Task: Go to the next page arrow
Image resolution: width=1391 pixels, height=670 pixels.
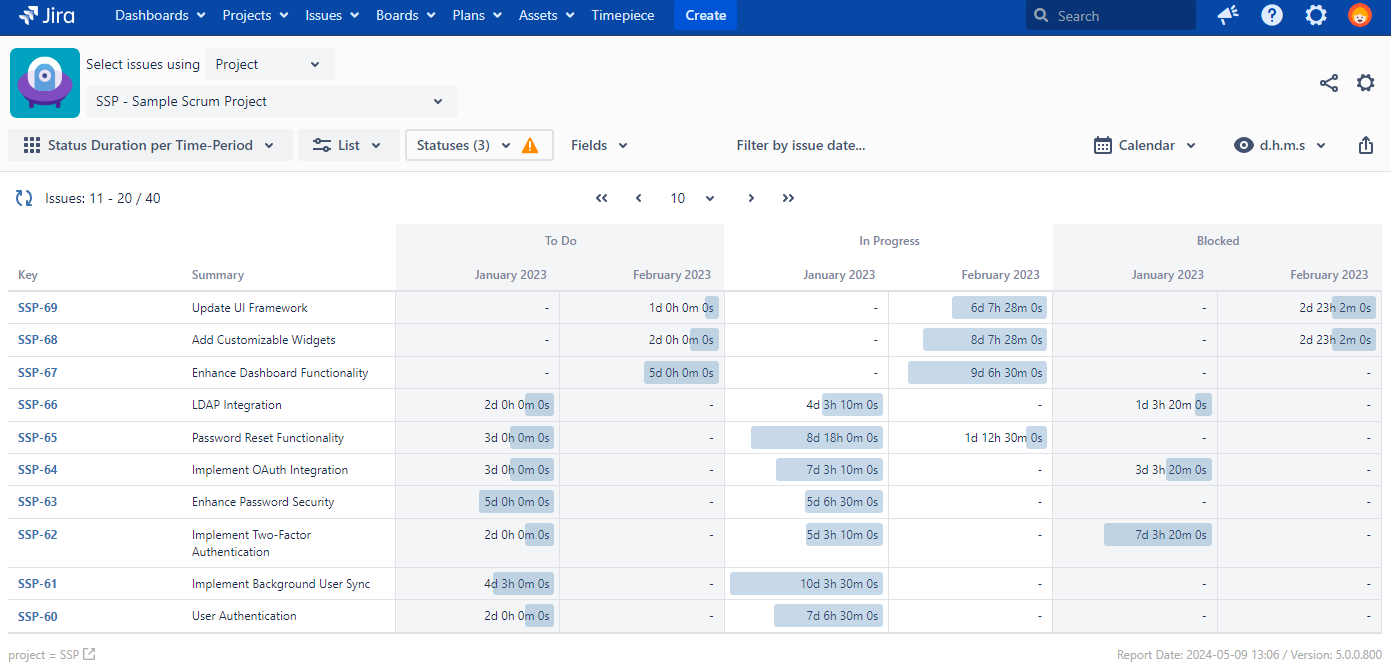Action: (x=751, y=198)
